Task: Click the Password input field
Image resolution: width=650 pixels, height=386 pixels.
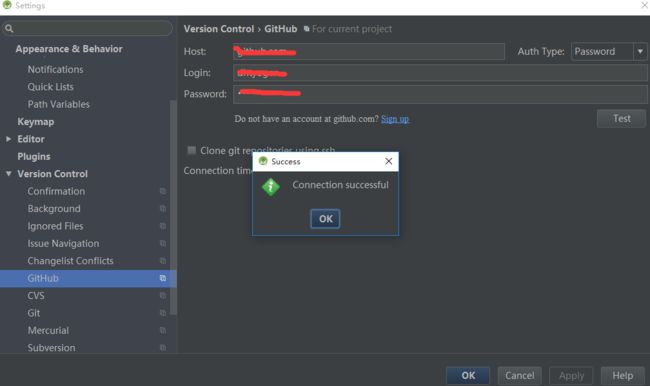Action: pyautogui.click(x=440, y=94)
